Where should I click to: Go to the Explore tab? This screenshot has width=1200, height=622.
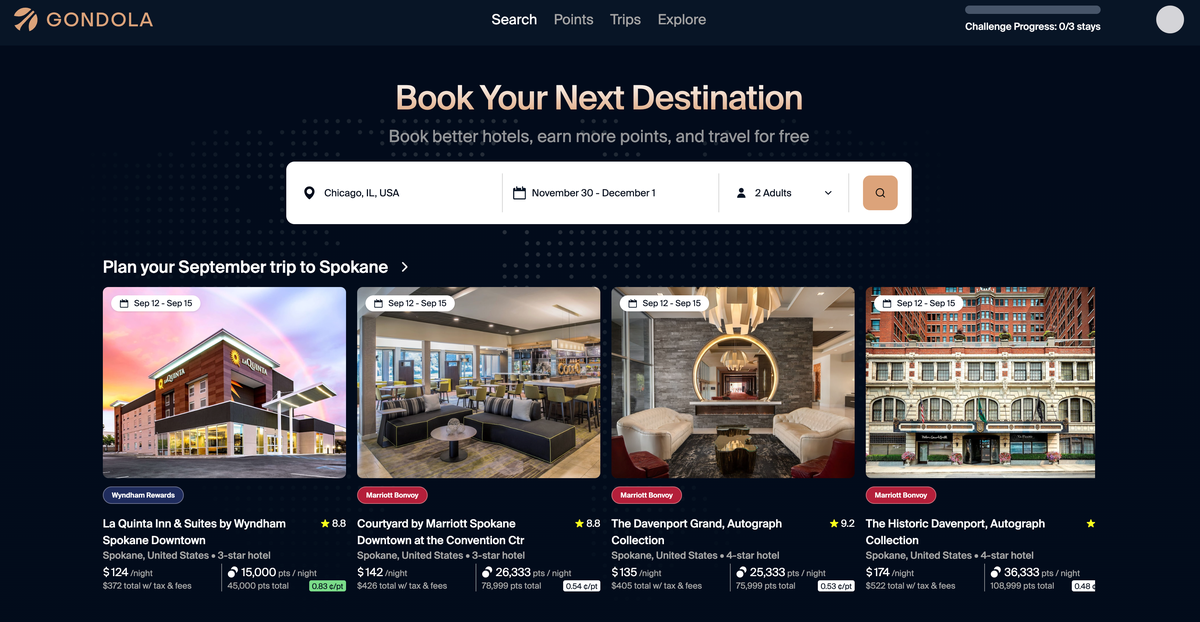[x=682, y=19]
